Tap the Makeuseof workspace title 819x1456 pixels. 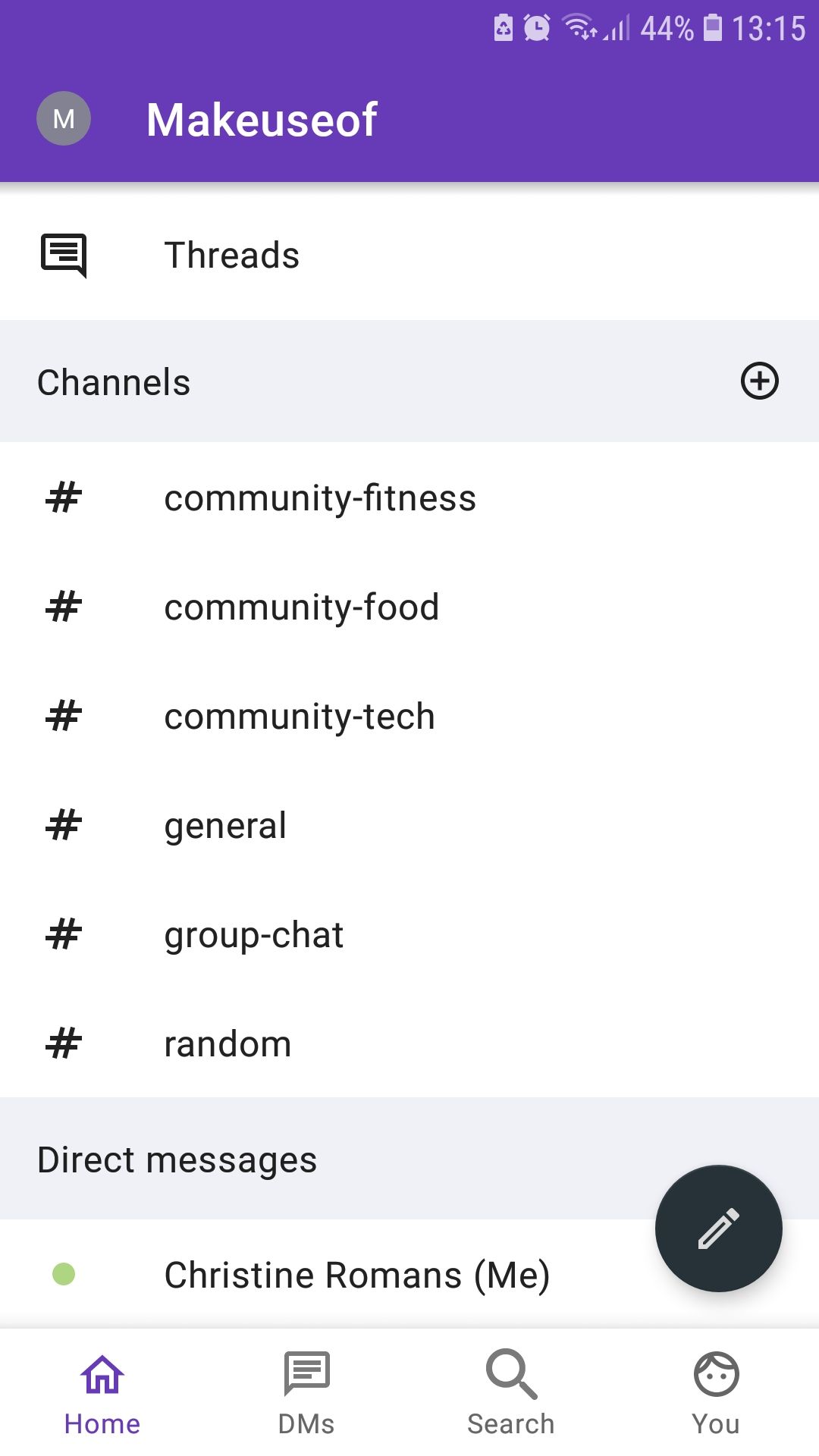coord(262,120)
